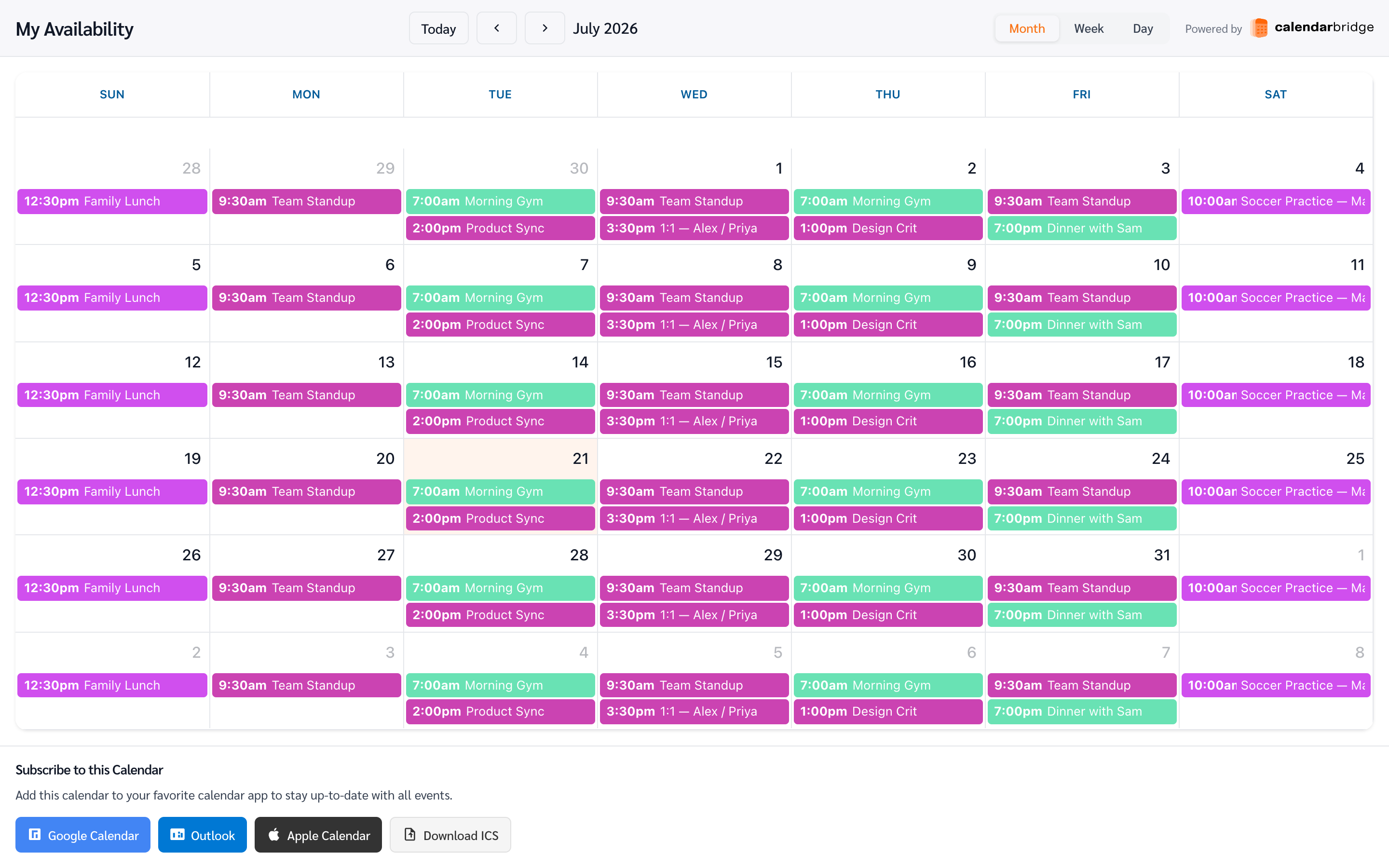The height and width of the screenshot is (868, 1389).
Task: Open Soccer Practice event on July 25
Action: (1276, 492)
